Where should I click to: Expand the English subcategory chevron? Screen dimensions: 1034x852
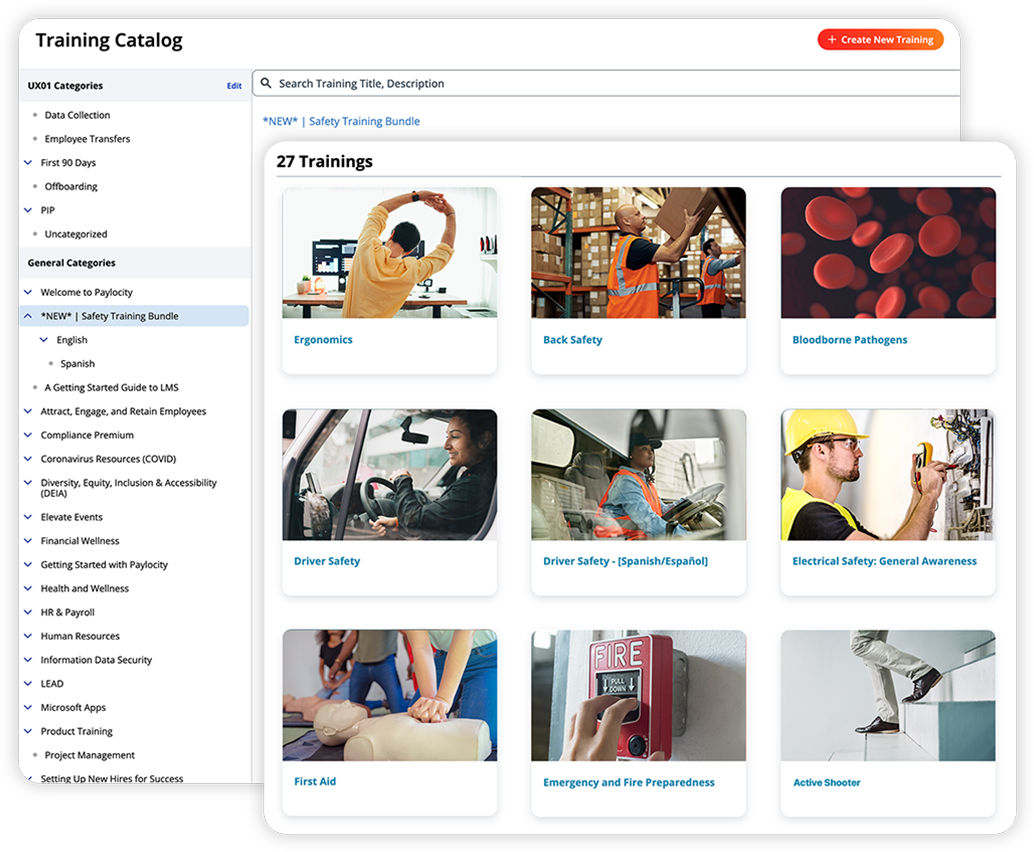(x=44, y=340)
